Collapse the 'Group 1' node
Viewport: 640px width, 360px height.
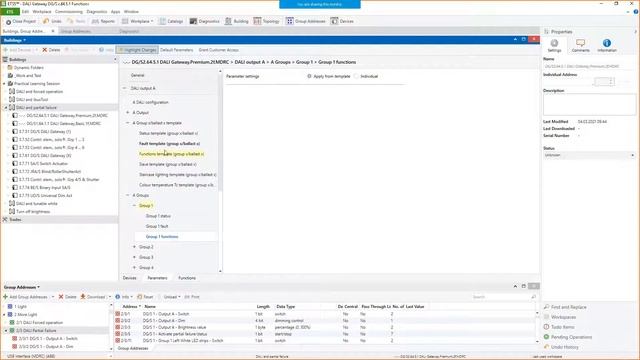134,206
